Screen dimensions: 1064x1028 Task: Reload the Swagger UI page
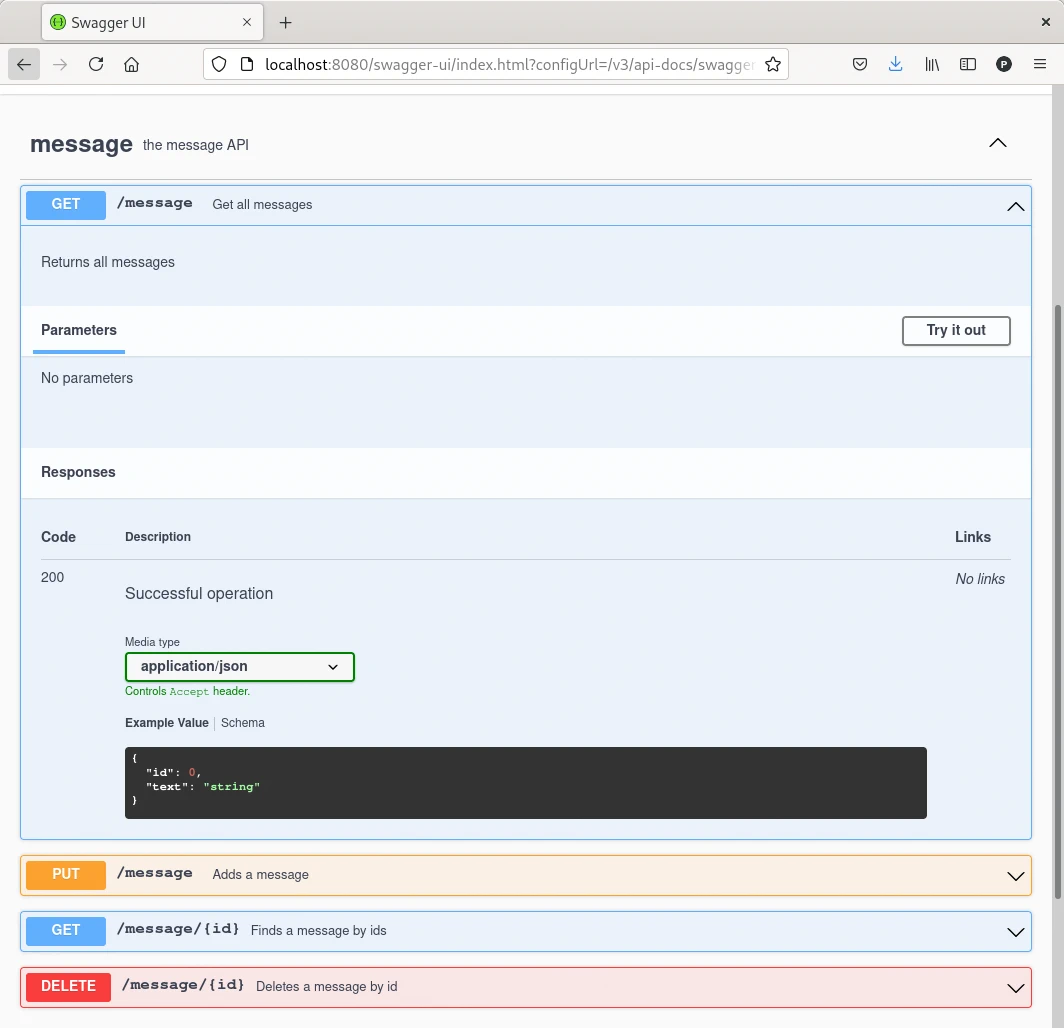96,64
